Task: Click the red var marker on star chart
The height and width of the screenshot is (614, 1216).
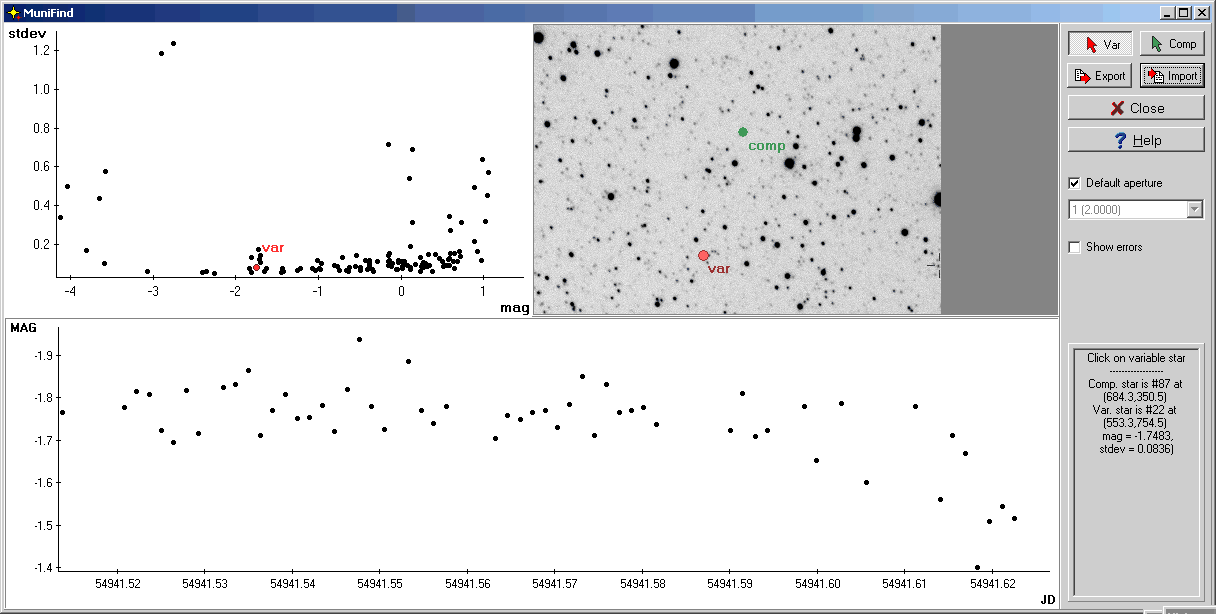Action: [x=703, y=256]
